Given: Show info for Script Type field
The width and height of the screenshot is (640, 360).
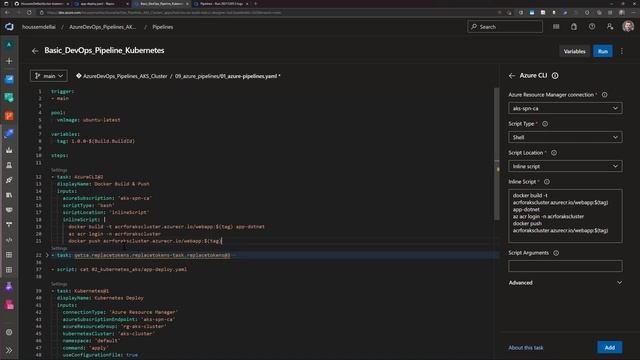Looking at the screenshot, I should 545,124.
